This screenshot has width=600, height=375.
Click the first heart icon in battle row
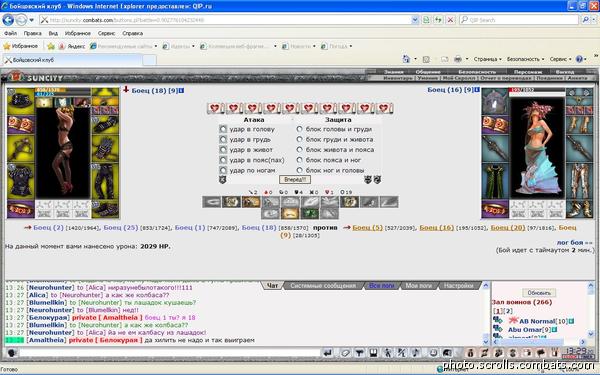tap(215, 108)
